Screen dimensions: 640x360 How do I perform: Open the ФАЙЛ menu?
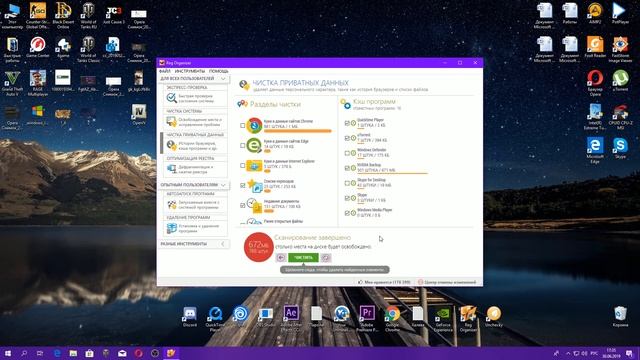(x=165, y=71)
